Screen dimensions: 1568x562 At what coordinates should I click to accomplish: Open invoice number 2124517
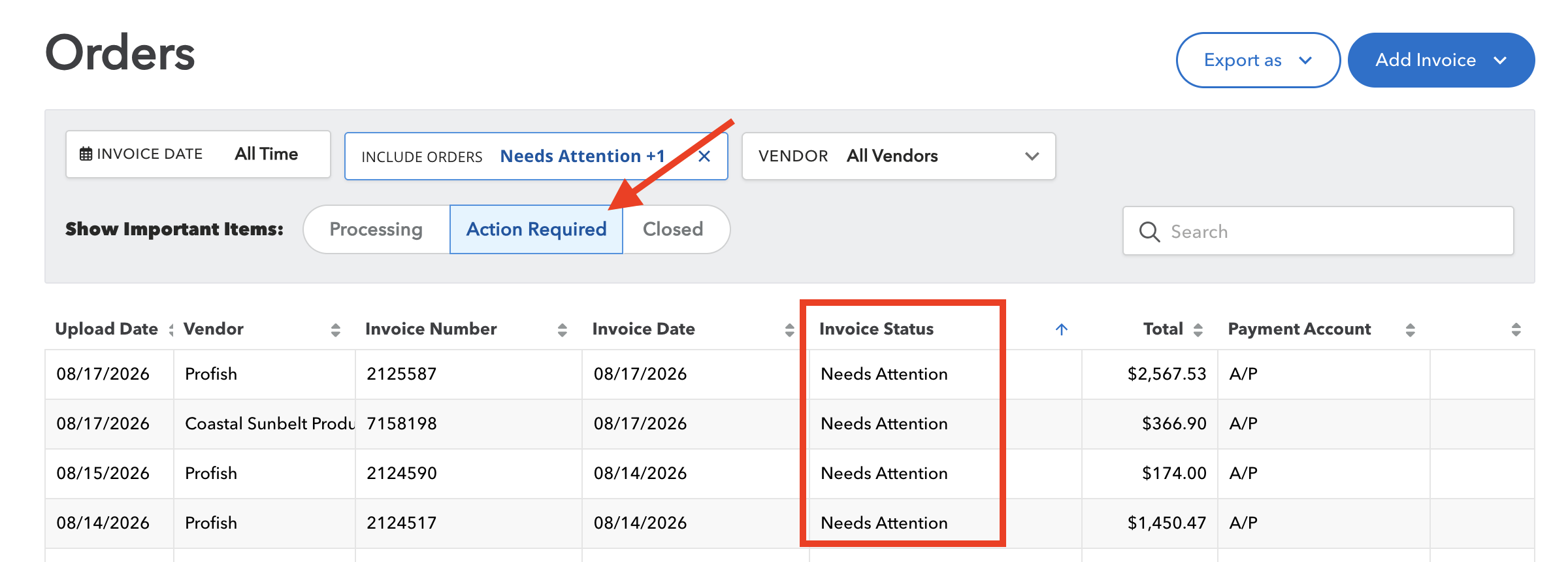click(401, 523)
